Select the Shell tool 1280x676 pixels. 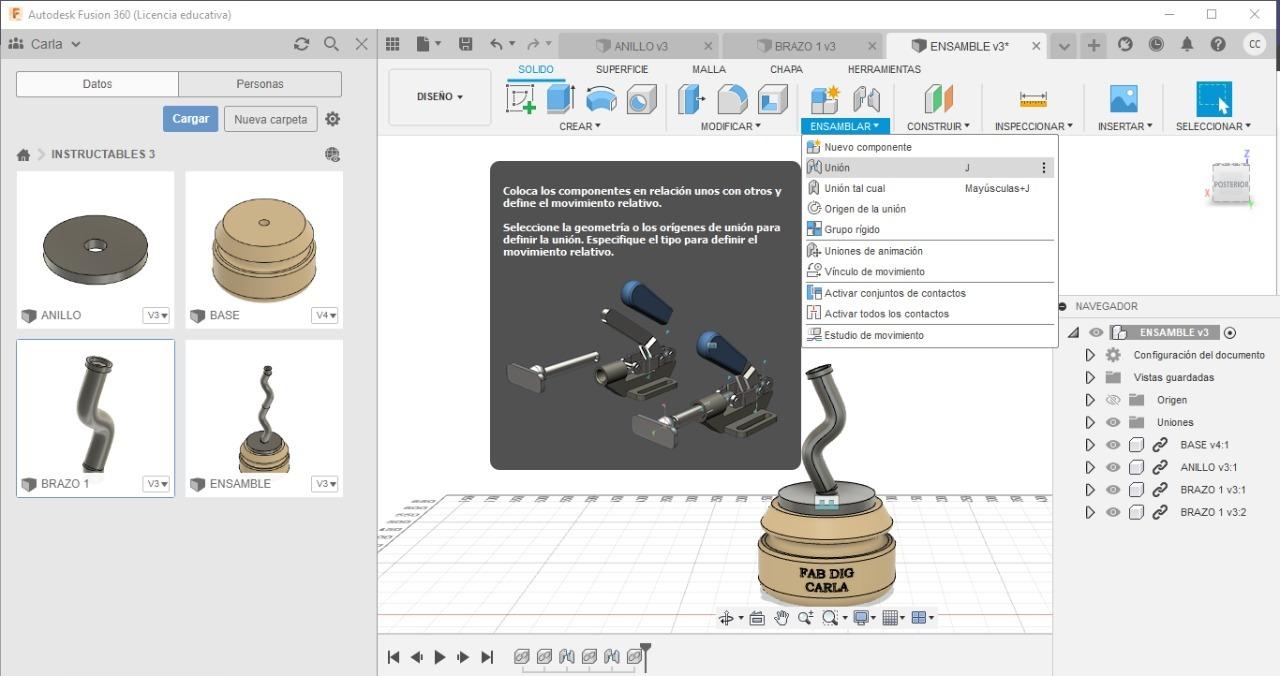point(773,99)
